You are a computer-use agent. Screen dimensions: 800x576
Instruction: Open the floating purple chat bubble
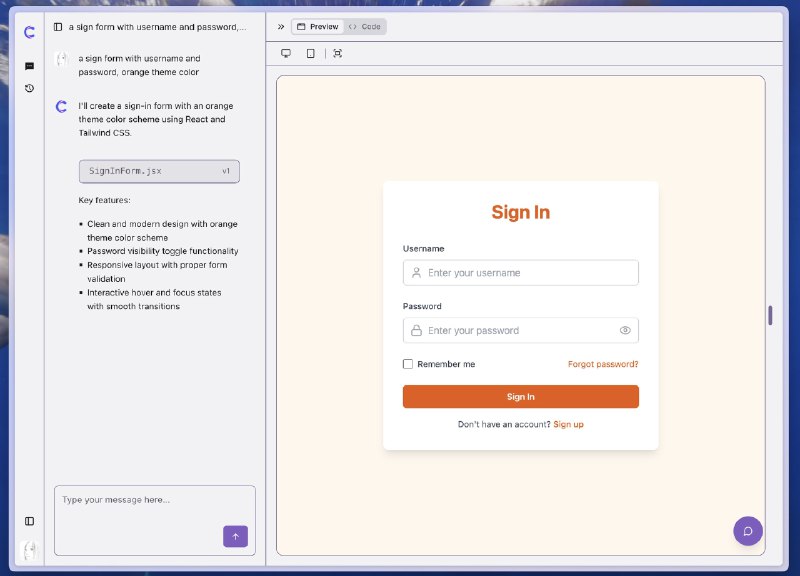[748, 531]
